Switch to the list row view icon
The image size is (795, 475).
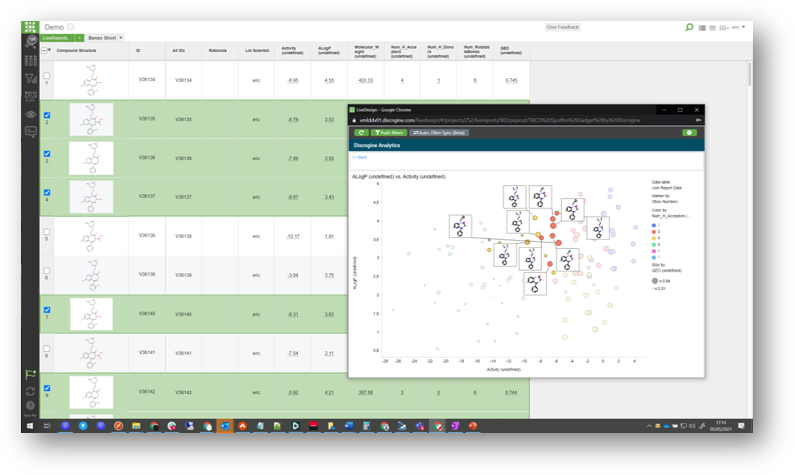click(x=702, y=28)
